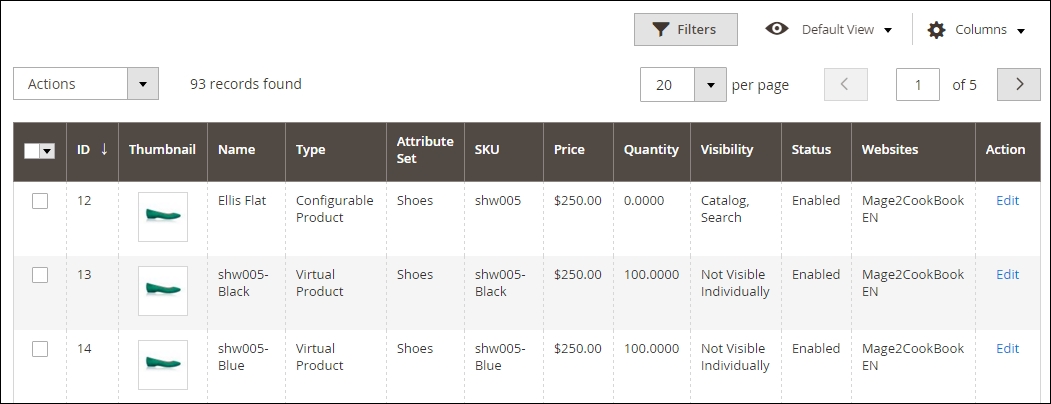Viewport: 1051px width, 404px height.
Task: Click the funnel Filters button
Action: pyautogui.click(x=685, y=30)
